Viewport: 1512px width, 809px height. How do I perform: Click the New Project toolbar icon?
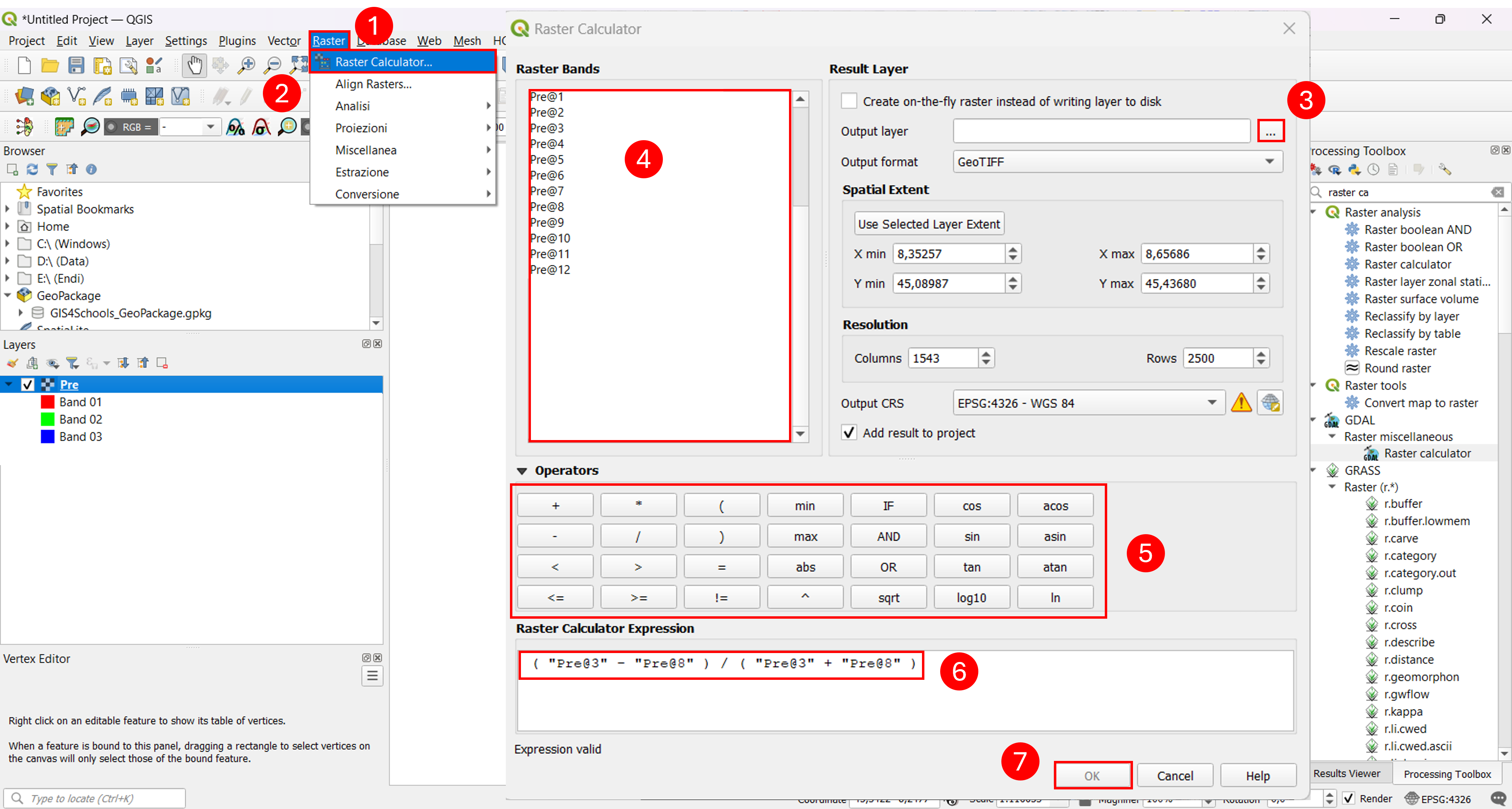[24, 65]
